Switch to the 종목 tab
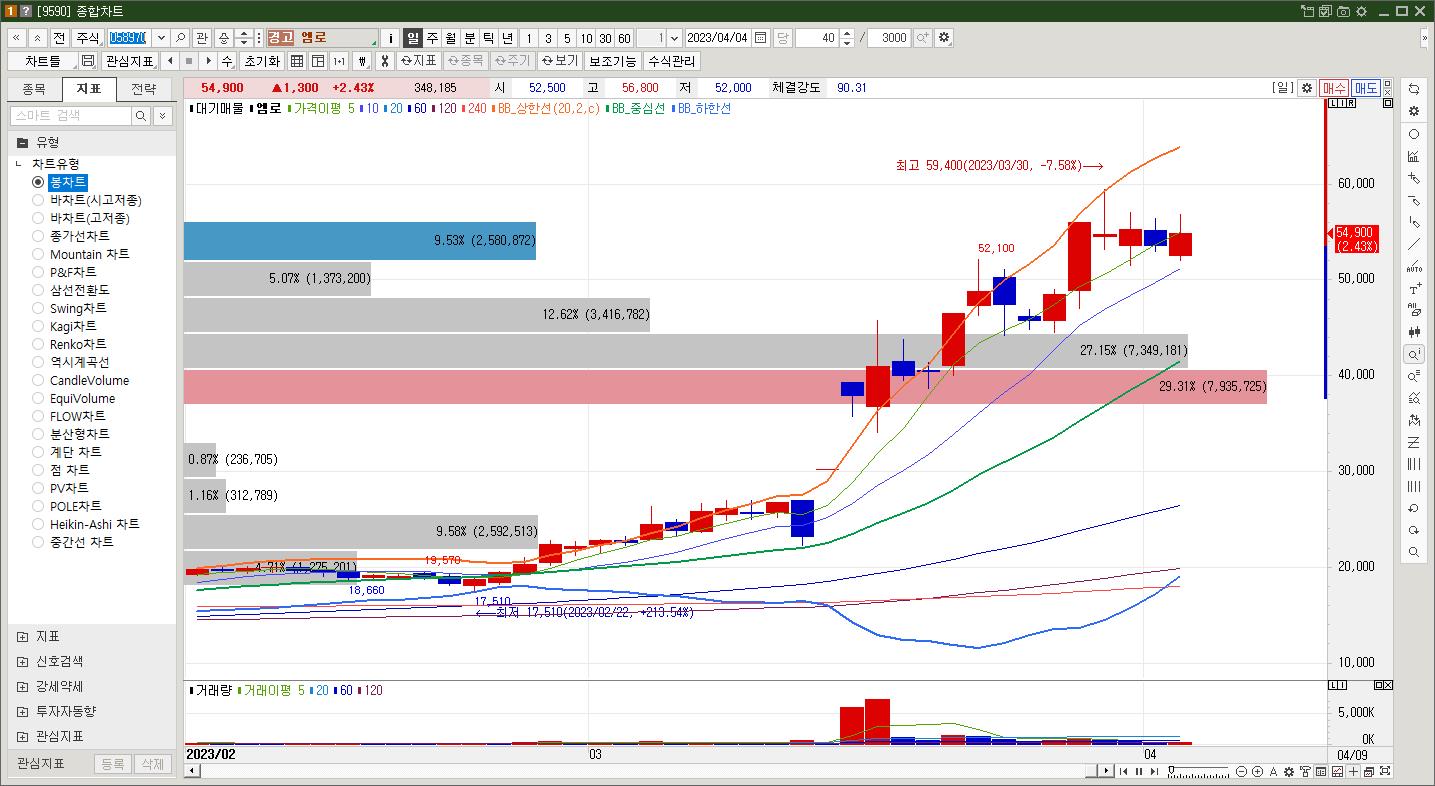The image size is (1435, 786). tap(34, 88)
